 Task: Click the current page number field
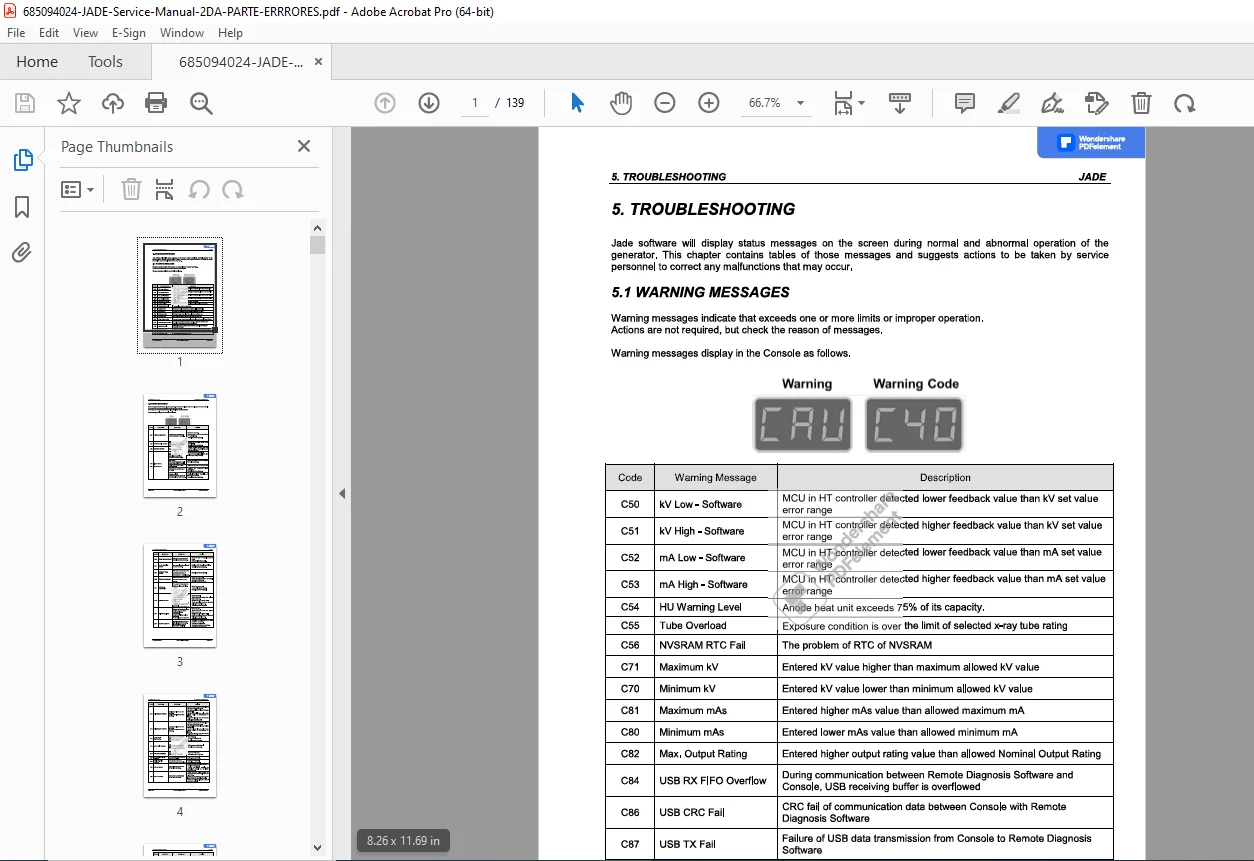(x=475, y=103)
